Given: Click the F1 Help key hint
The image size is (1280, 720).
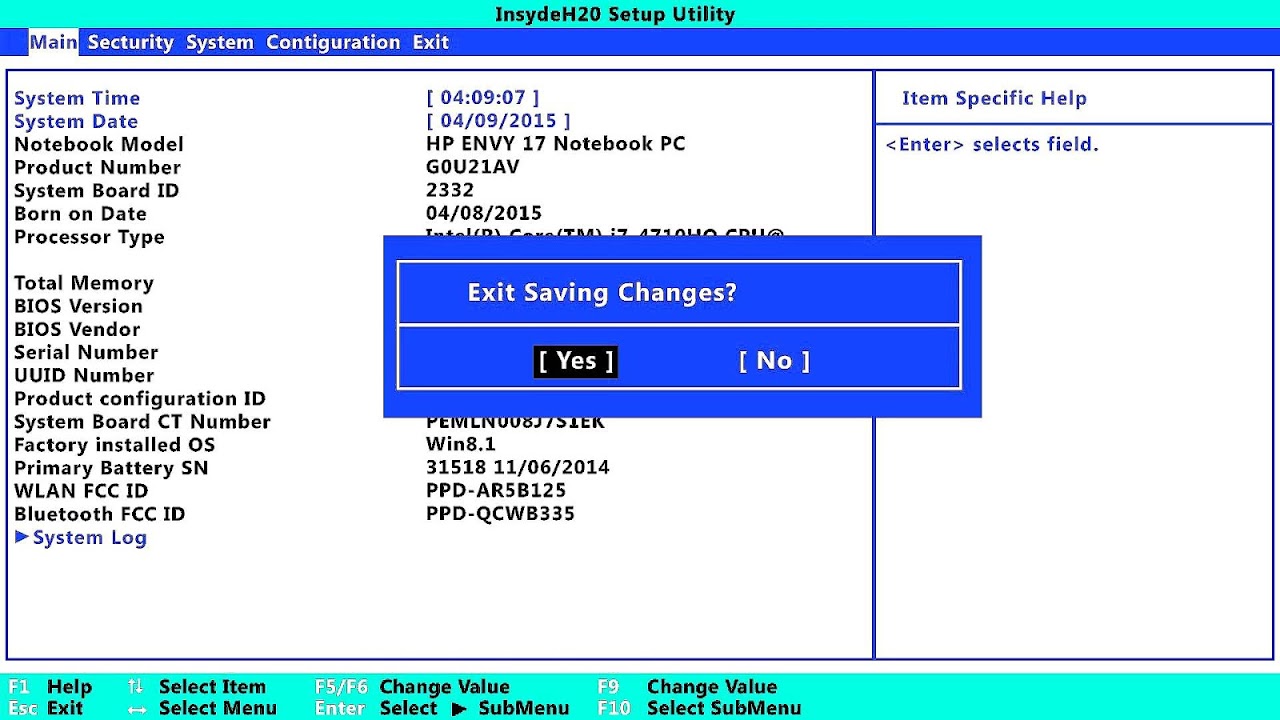Looking at the screenshot, I should pos(50,687).
